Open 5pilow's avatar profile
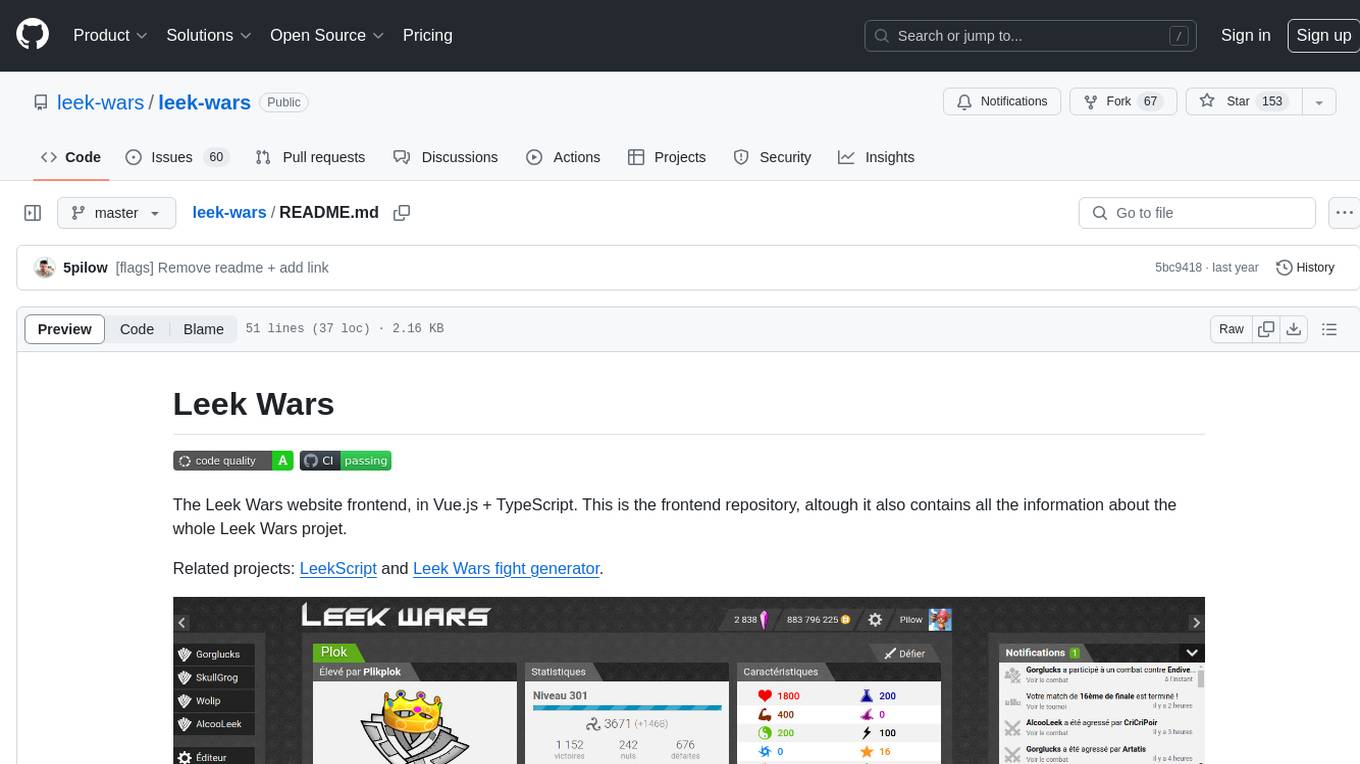 [x=44, y=268]
